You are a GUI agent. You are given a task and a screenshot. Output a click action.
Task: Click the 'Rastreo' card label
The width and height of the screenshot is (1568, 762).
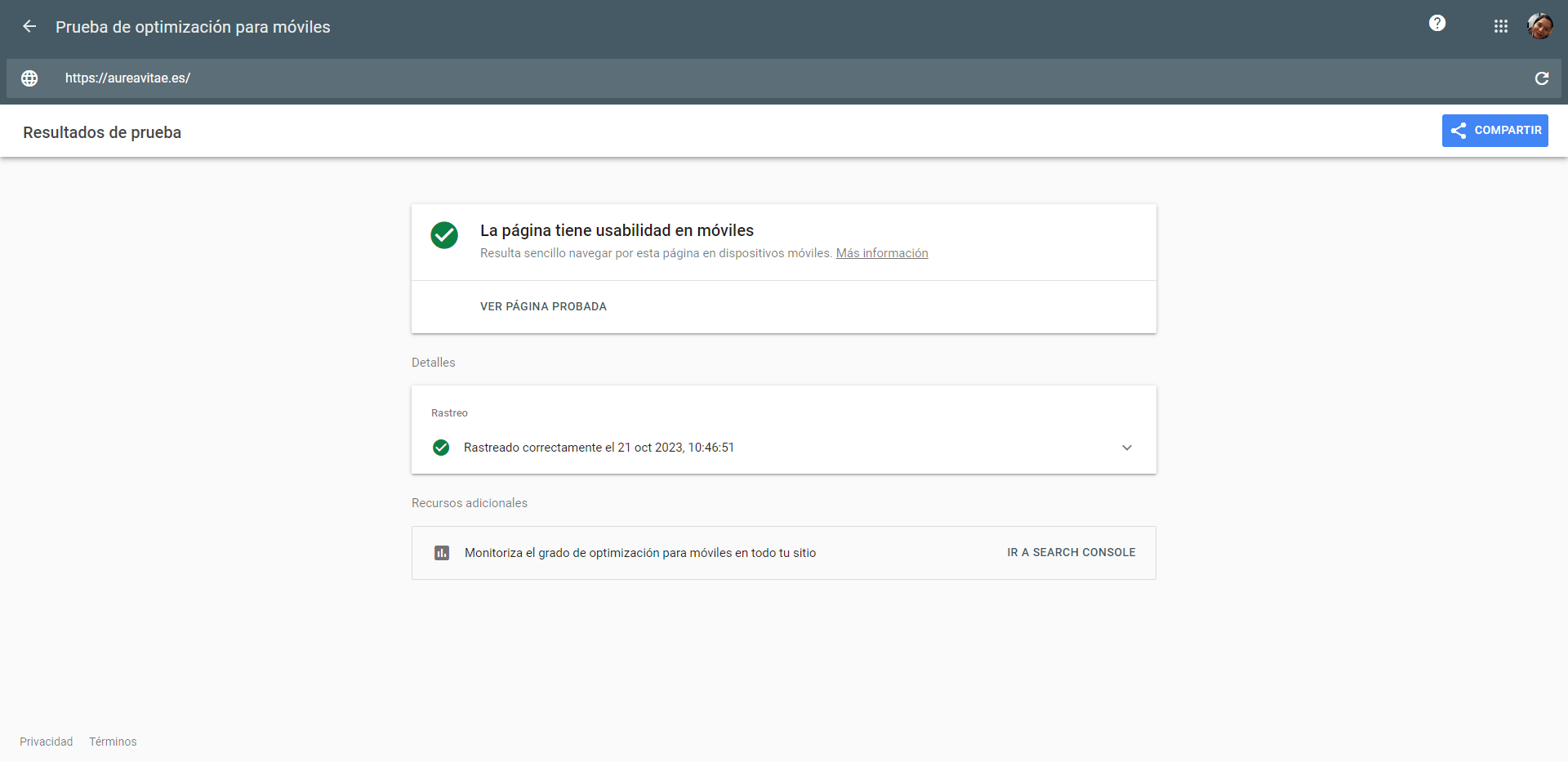(449, 413)
